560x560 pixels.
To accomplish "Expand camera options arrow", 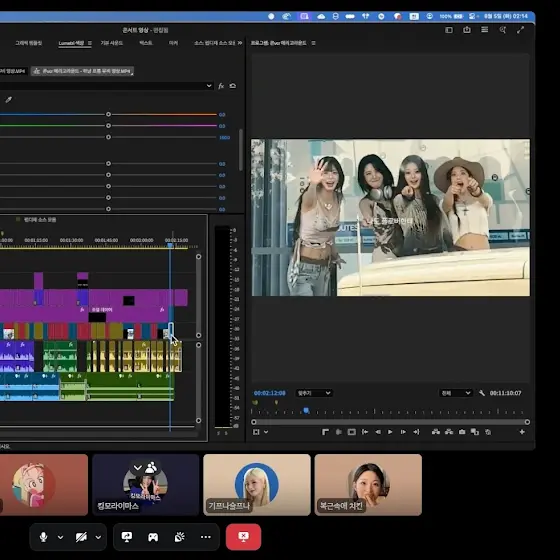I will tap(98, 537).
